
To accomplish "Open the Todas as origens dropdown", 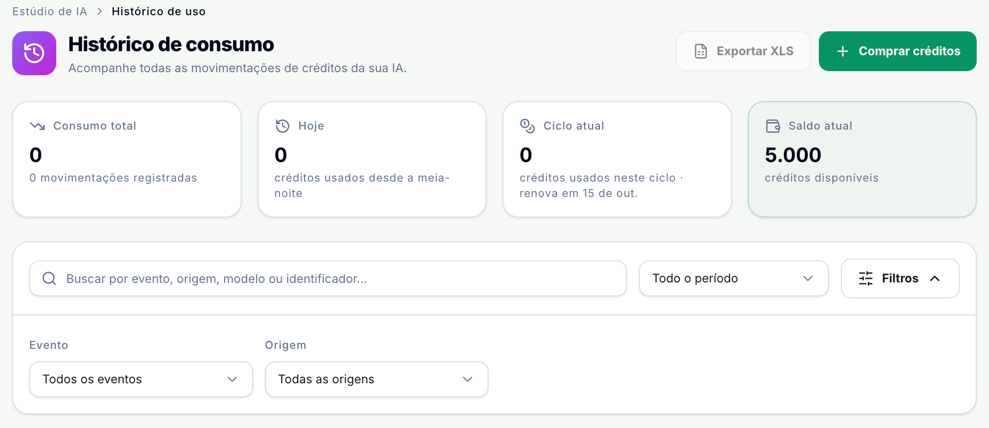I will [x=377, y=379].
